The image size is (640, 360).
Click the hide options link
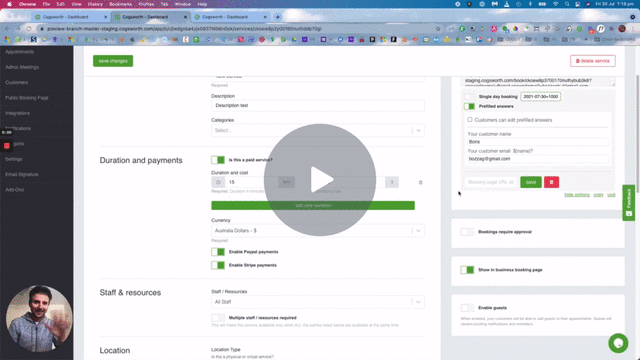(x=577, y=195)
